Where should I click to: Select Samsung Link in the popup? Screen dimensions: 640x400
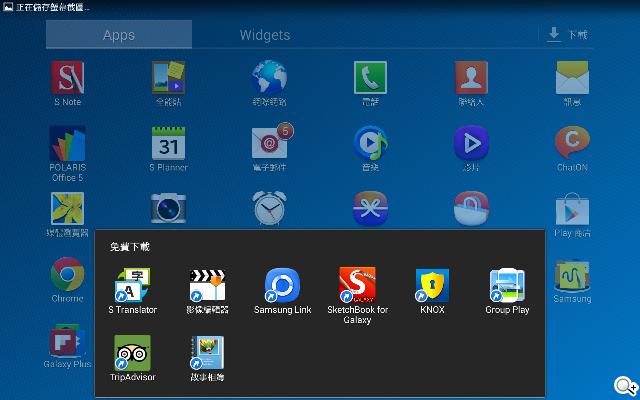click(282, 285)
